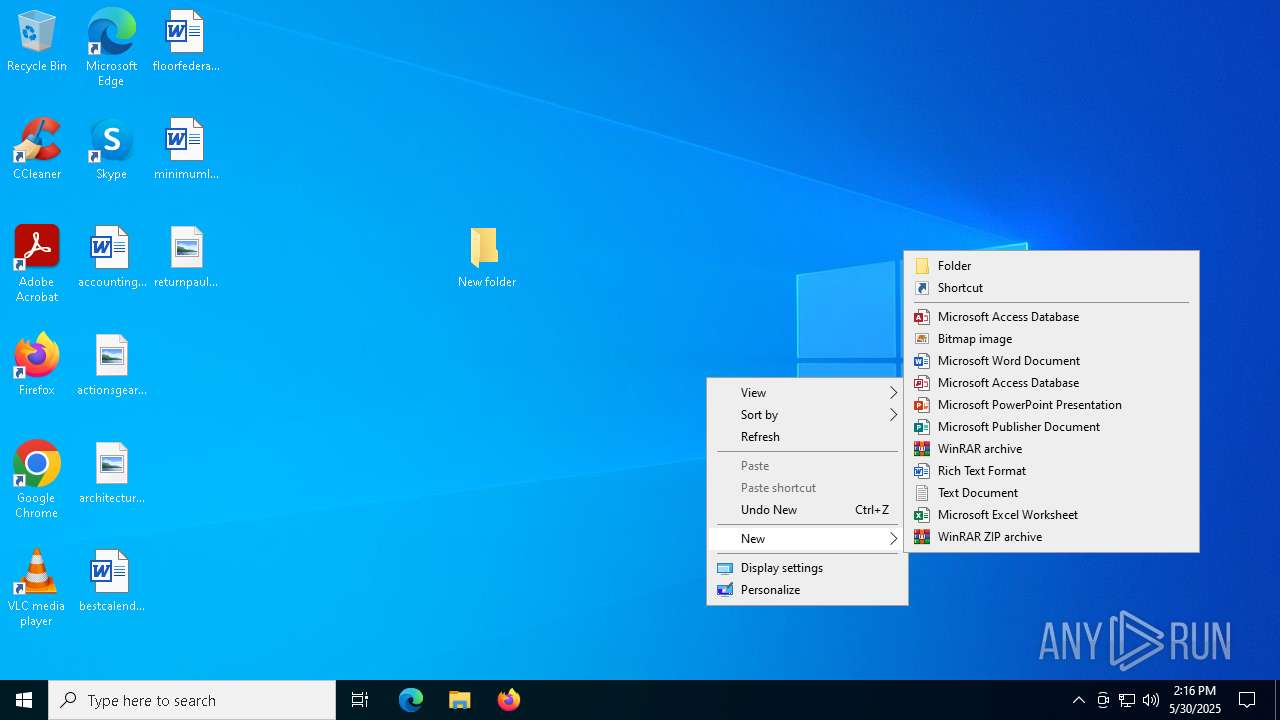Select the Adobe Acrobat desktop shortcut
This screenshot has height=720, width=1280.
[x=37, y=264]
